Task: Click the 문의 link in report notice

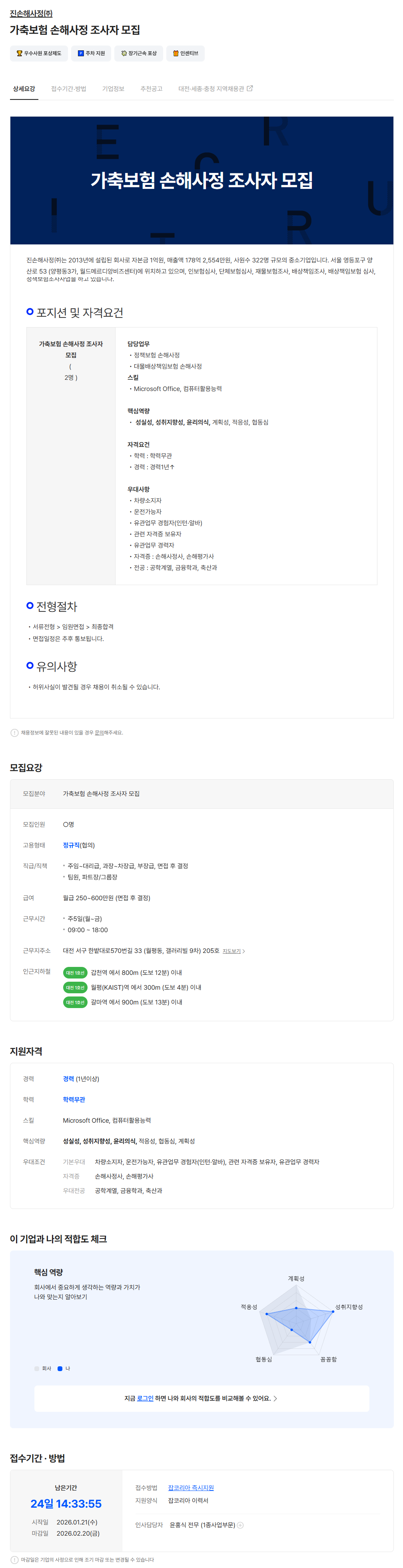Action: click(99, 733)
